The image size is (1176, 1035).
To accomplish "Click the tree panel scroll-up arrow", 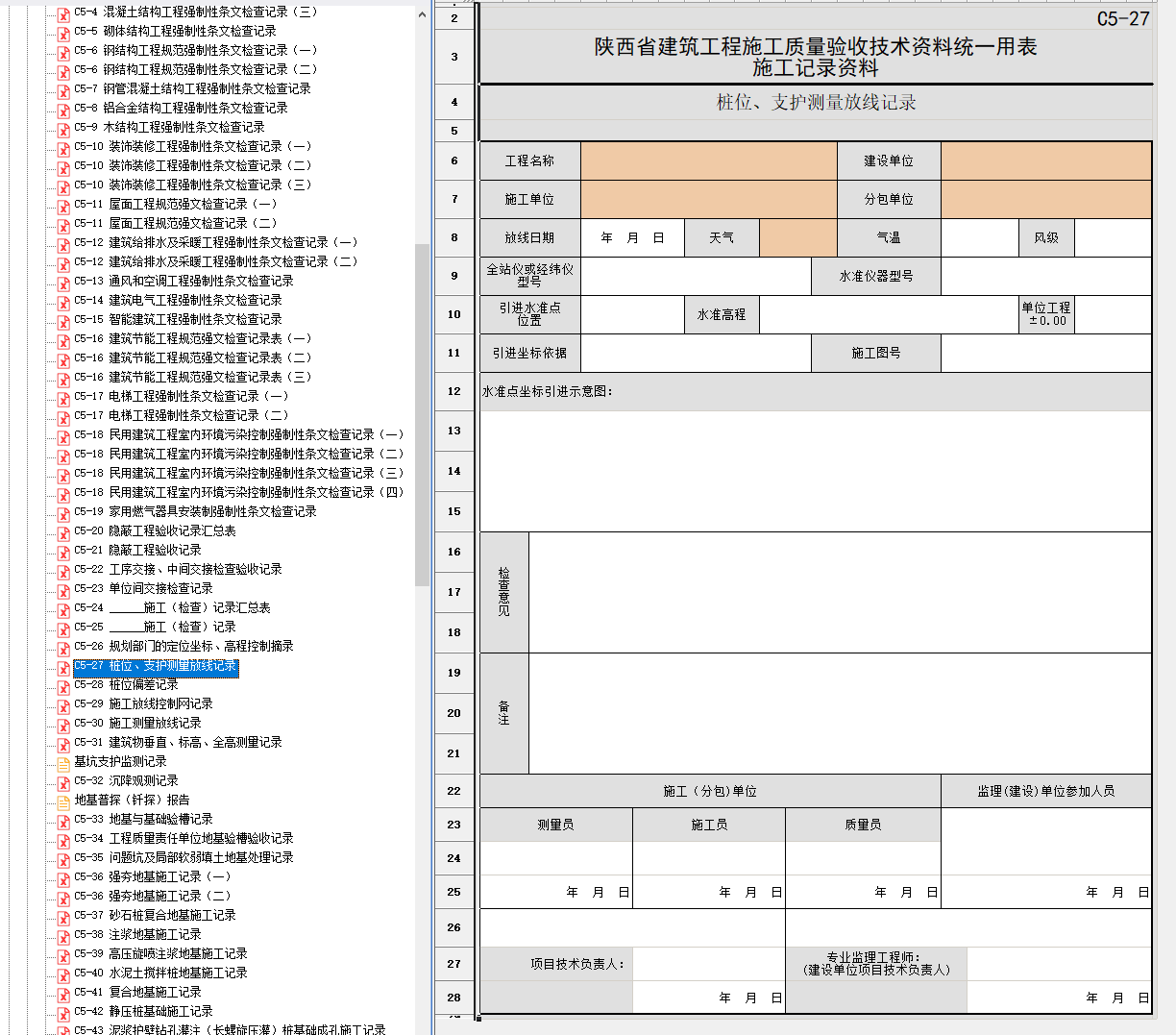I will tap(423, 14).
